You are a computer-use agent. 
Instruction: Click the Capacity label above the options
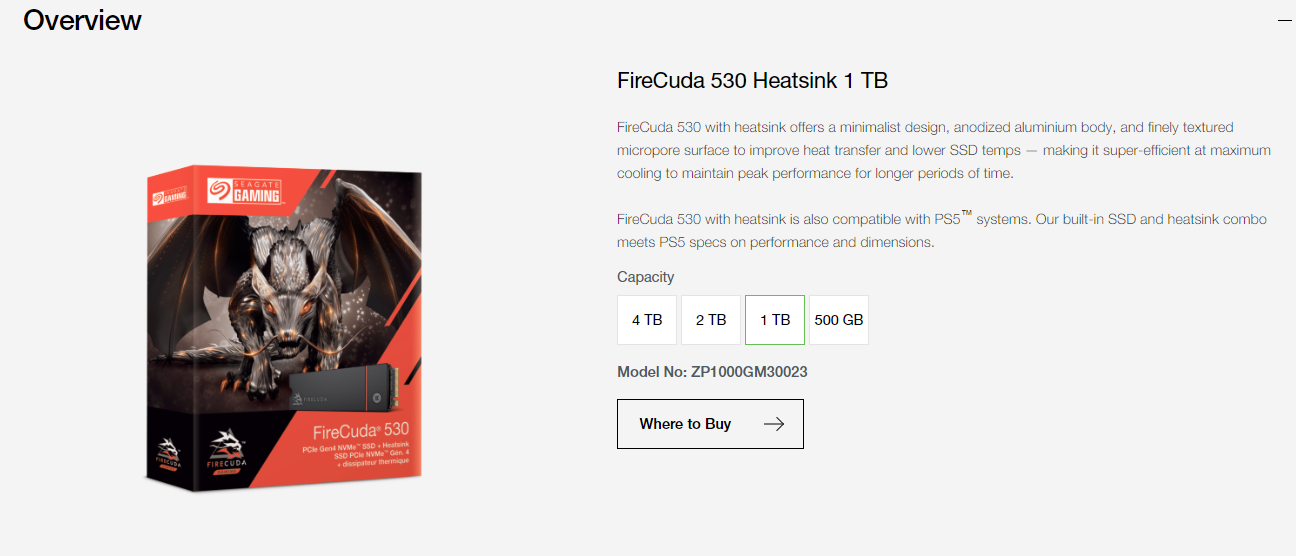coord(645,277)
